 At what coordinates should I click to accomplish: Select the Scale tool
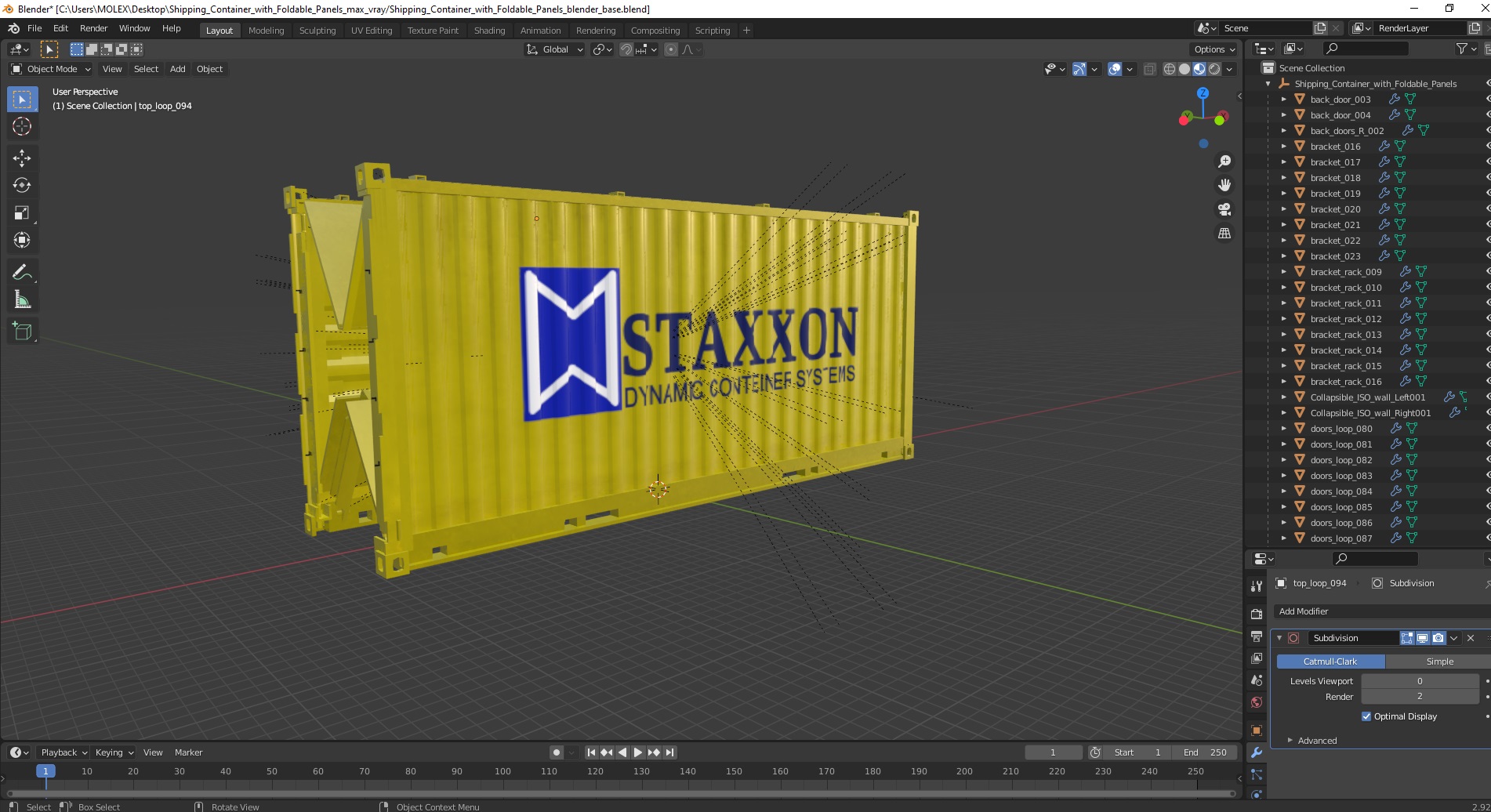pyautogui.click(x=22, y=213)
